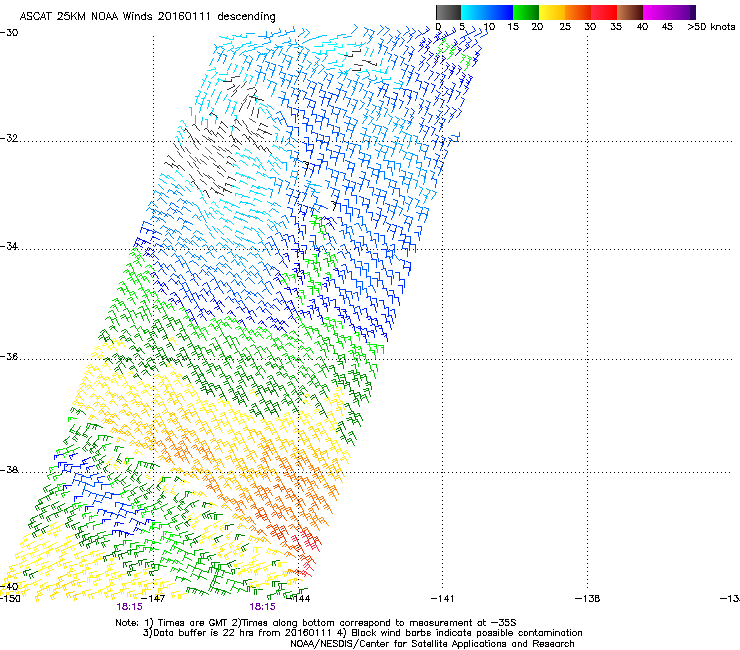This screenshot has width=740, height=650.
Task: Click the '-34' latitude axis label
Action: pos(9,246)
